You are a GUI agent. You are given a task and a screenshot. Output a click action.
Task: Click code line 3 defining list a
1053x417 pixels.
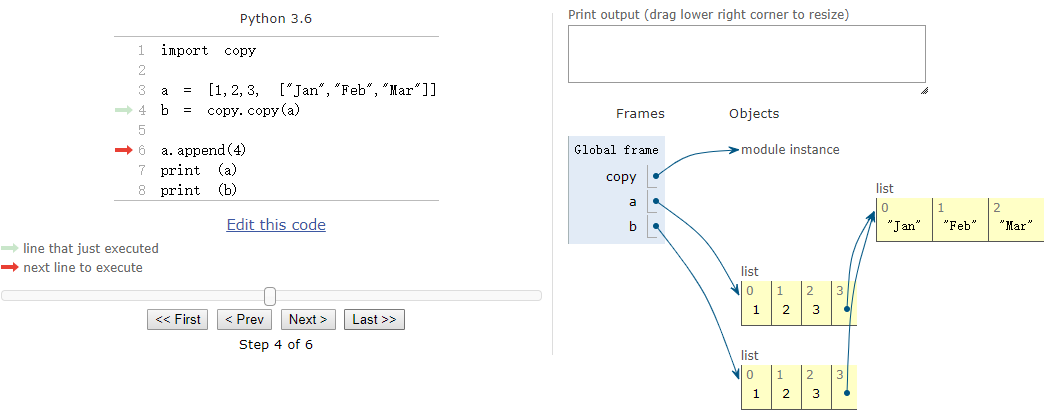pos(299,90)
